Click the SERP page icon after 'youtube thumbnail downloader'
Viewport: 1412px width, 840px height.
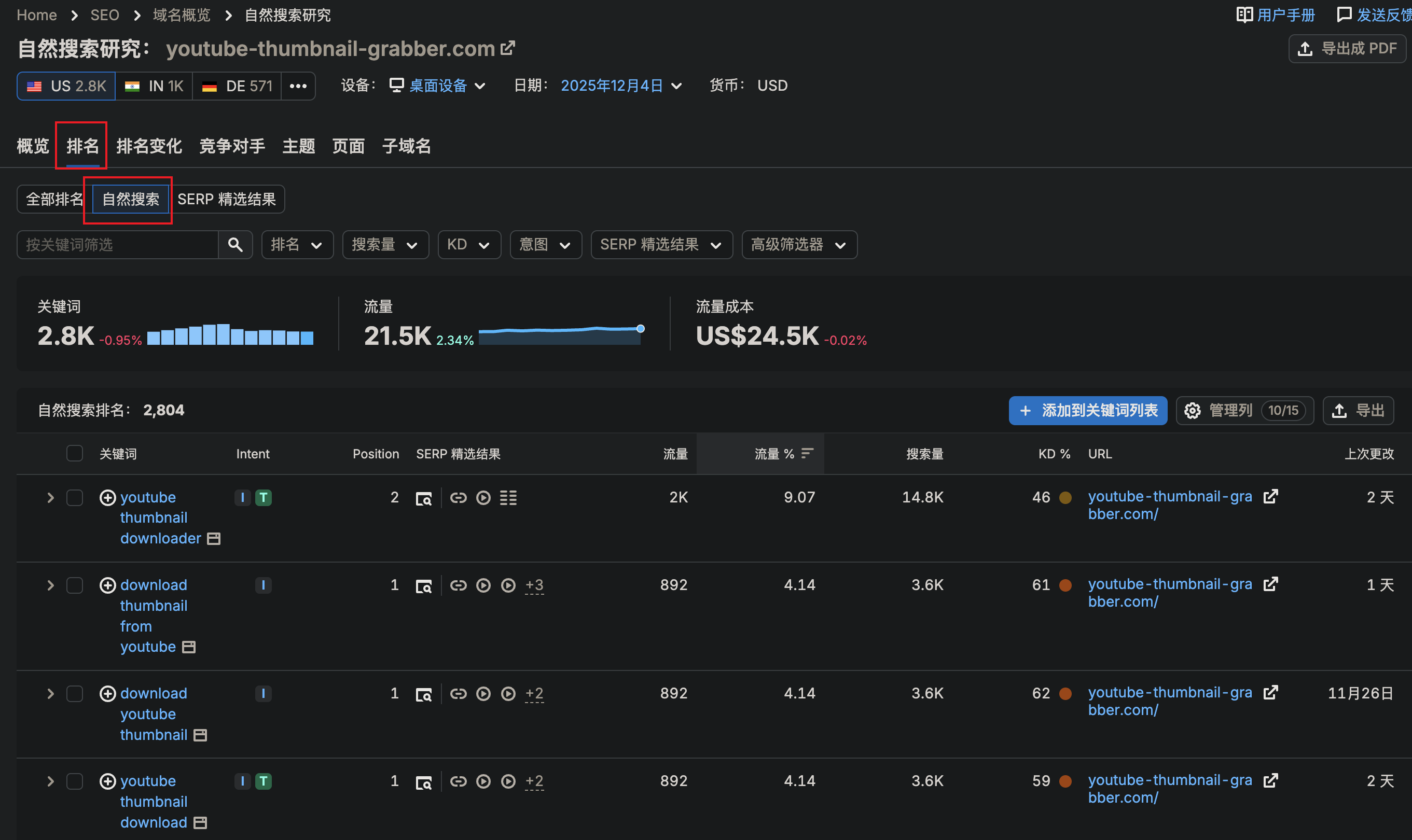[x=213, y=538]
